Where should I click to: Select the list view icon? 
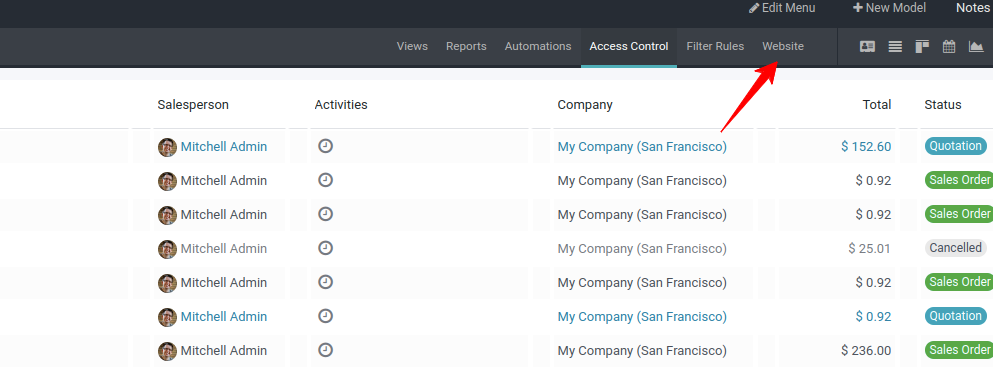pos(895,46)
